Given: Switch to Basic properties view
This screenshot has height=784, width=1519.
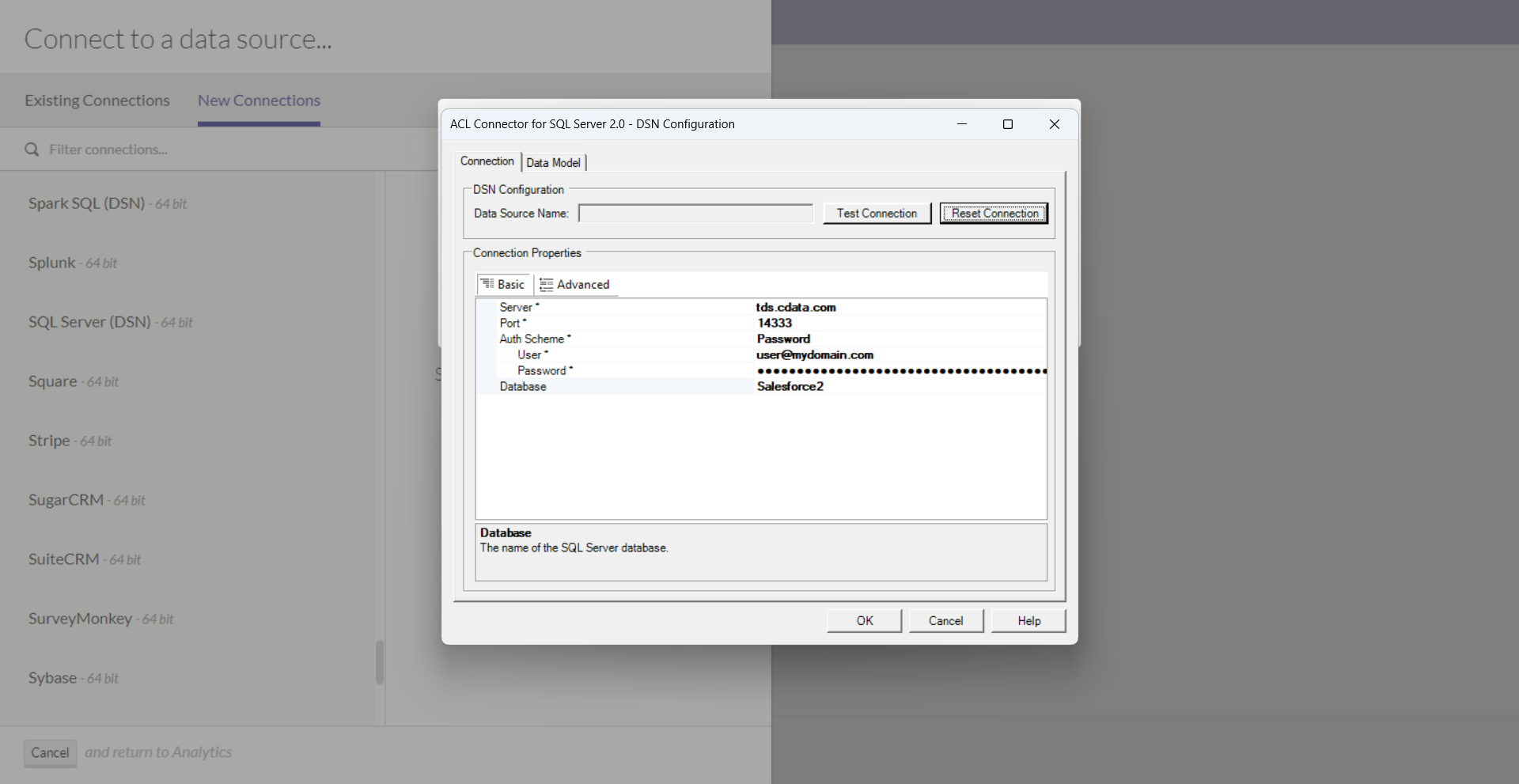Looking at the screenshot, I should pyautogui.click(x=503, y=285).
